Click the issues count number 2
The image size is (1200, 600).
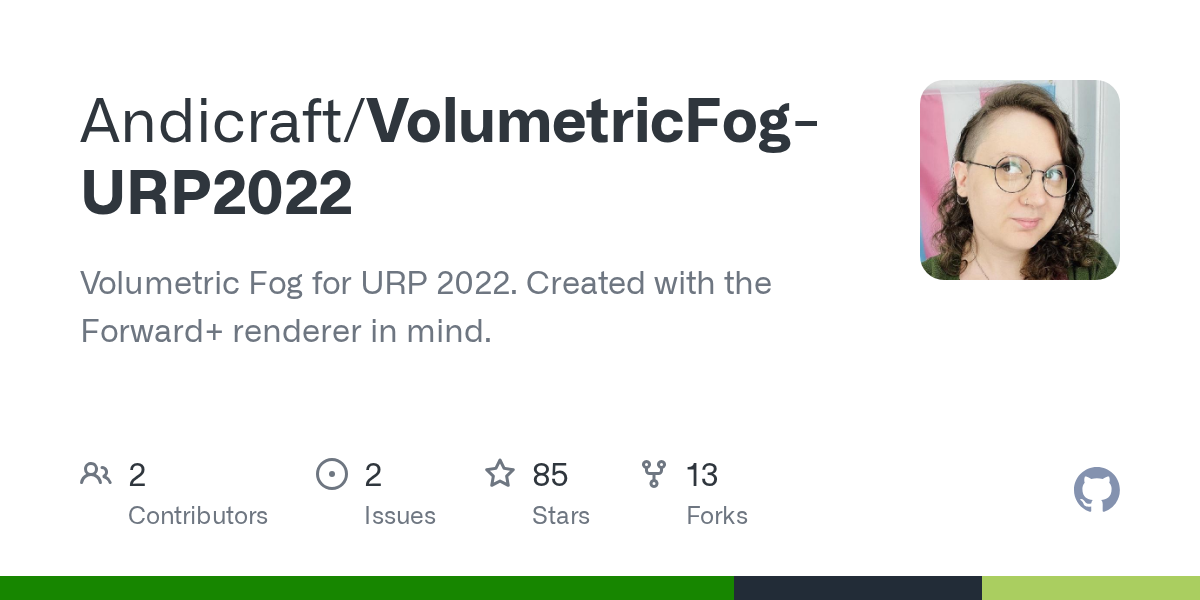[373, 475]
